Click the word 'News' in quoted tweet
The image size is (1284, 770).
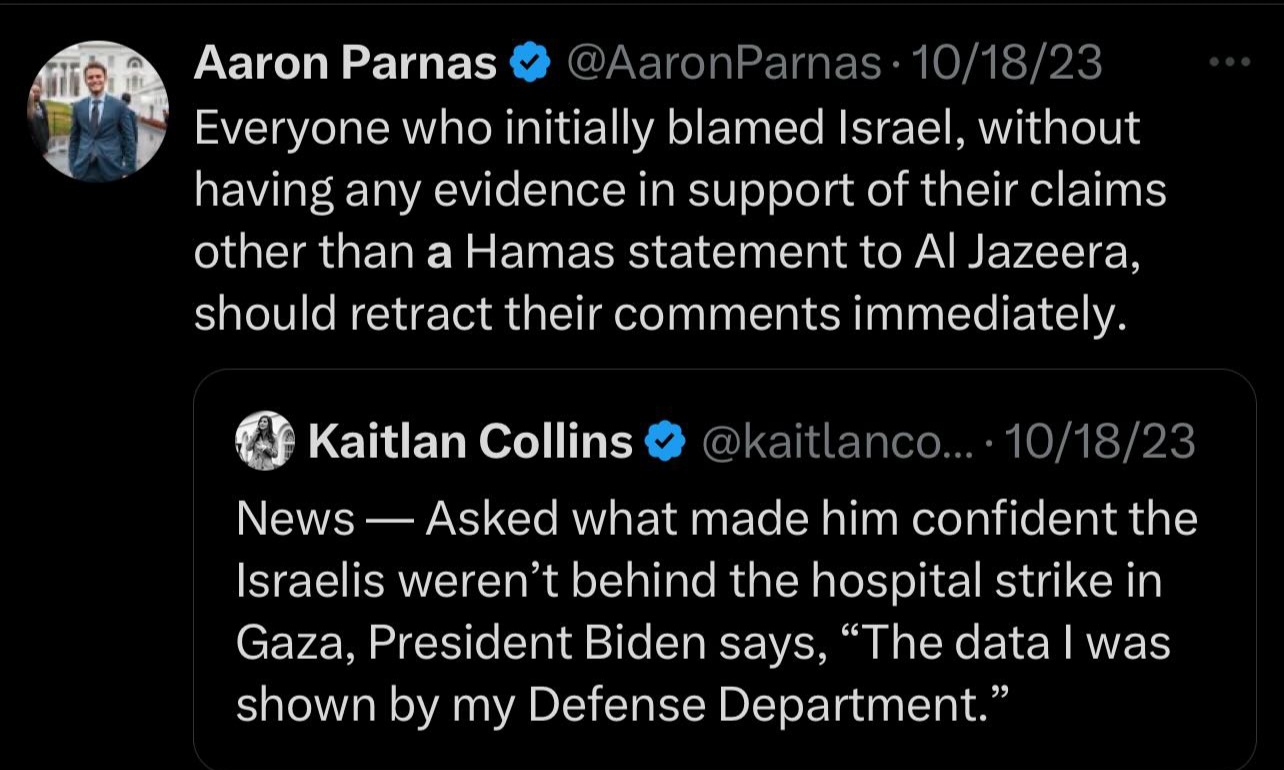point(295,519)
